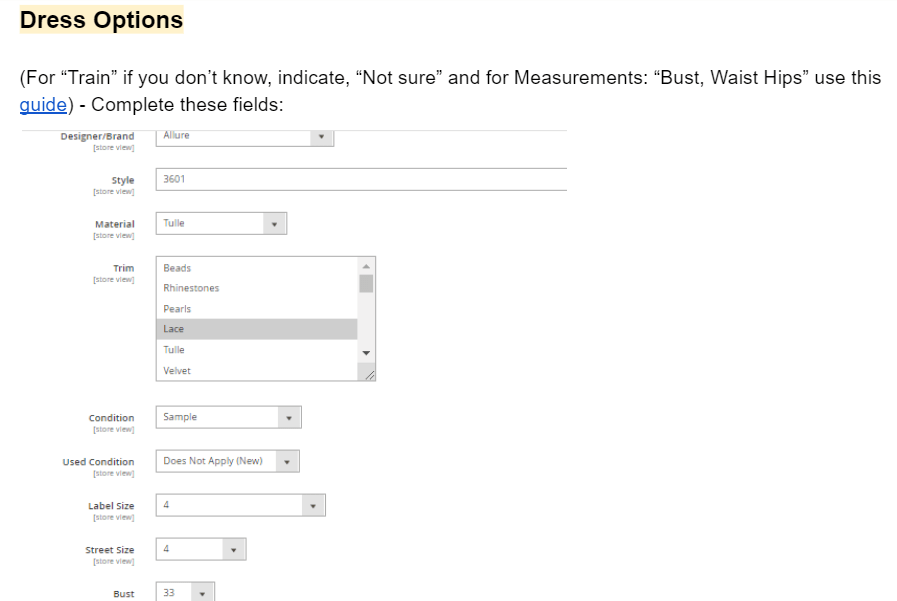This screenshot has width=897, height=601.
Task: Select the highlighted Lace trim option
Action: click(256, 329)
